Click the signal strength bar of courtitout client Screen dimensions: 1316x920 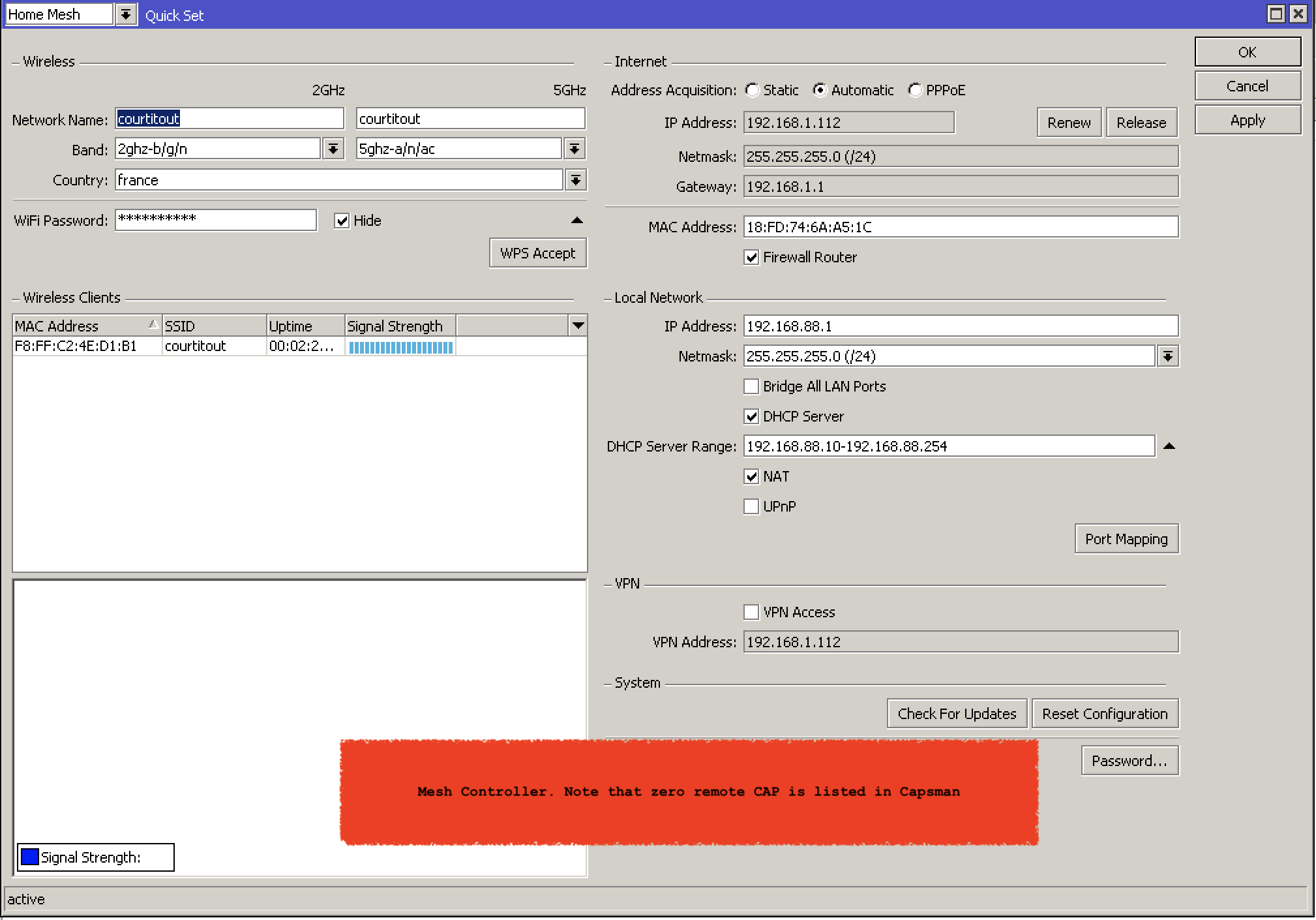click(x=400, y=347)
